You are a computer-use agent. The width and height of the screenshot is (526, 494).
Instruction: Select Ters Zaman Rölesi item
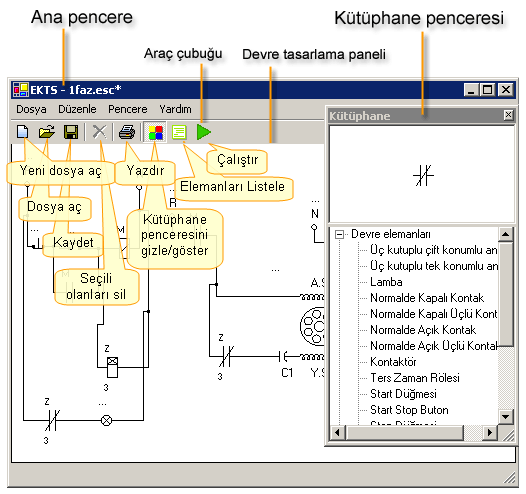coord(415,378)
